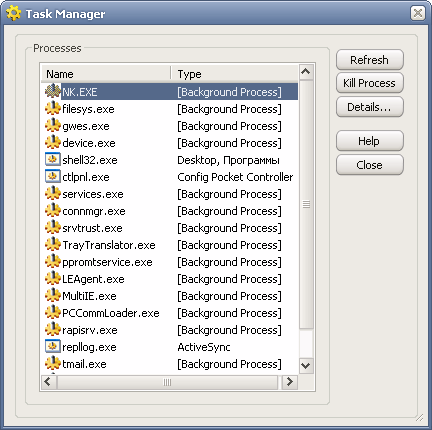Select the services.exe row
432x430 pixels.
(x=170, y=194)
